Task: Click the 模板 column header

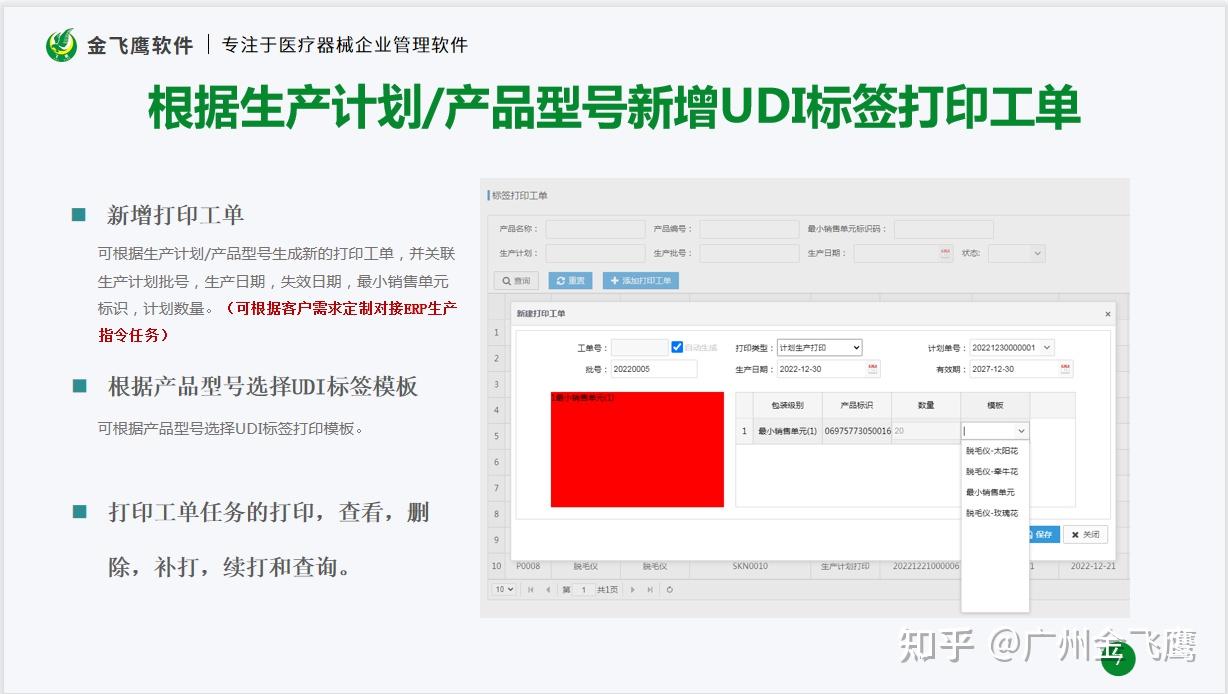Action: pyautogui.click(x=995, y=405)
